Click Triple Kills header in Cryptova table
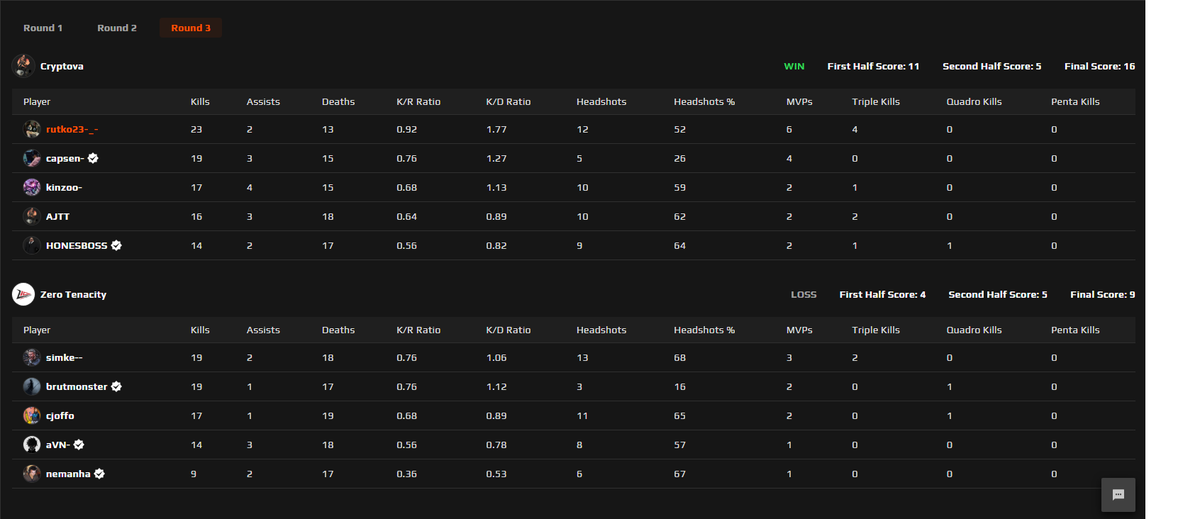This screenshot has width=1200, height=519. pyautogui.click(x=876, y=102)
